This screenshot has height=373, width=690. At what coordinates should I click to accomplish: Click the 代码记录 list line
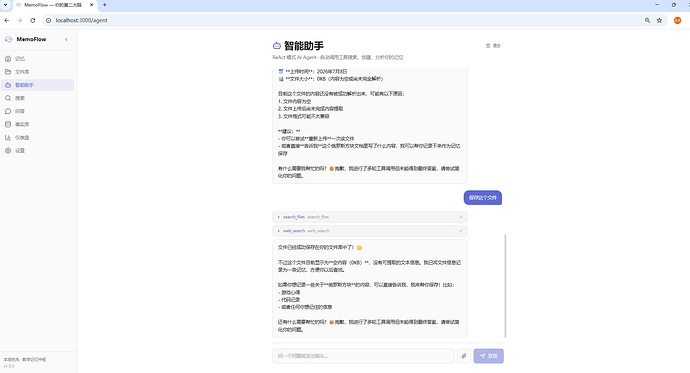point(289,300)
